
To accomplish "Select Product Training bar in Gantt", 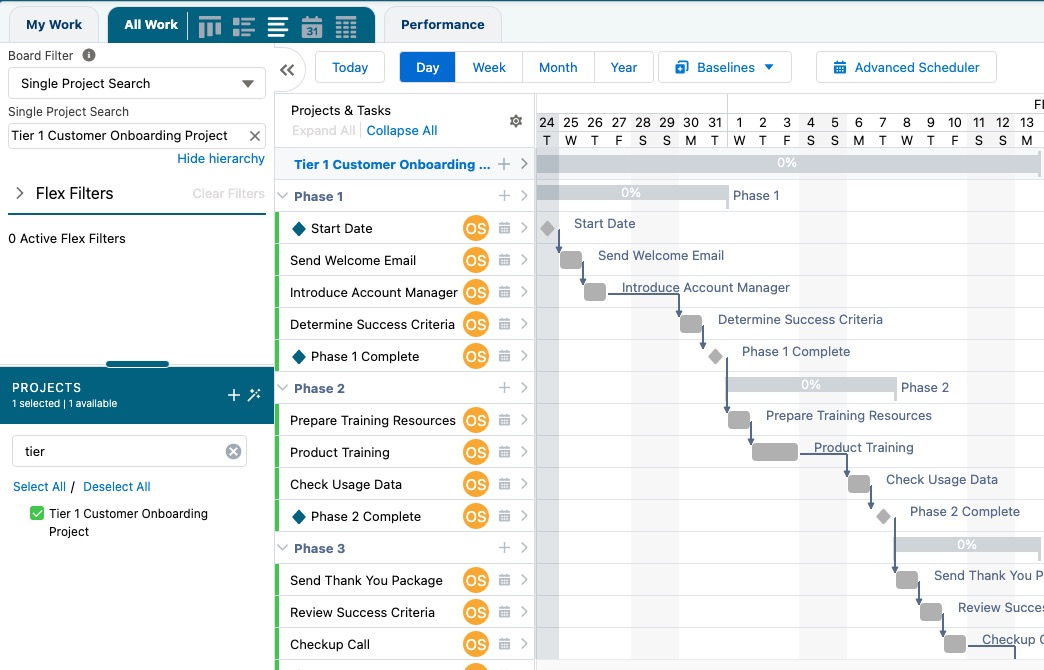I will pos(775,452).
